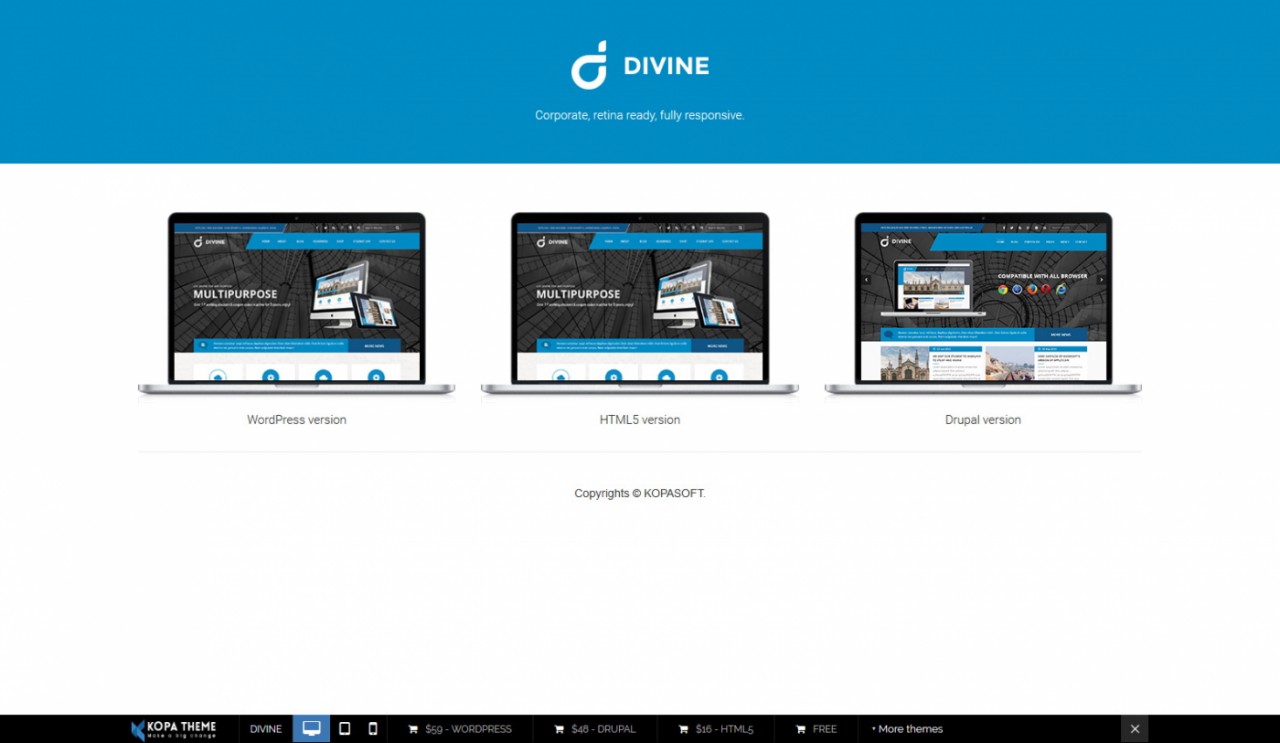Screen dimensions: 1280x743
Task: Buy the $48 Drupal theme
Action: [x=595, y=729]
